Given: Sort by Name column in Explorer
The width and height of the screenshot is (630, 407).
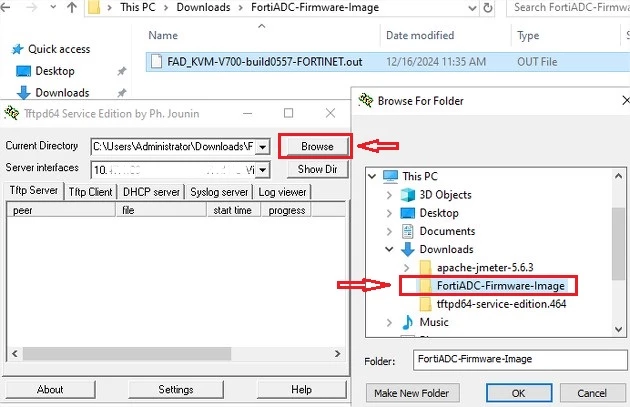Looking at the screenshot, I should pos(163,35).
